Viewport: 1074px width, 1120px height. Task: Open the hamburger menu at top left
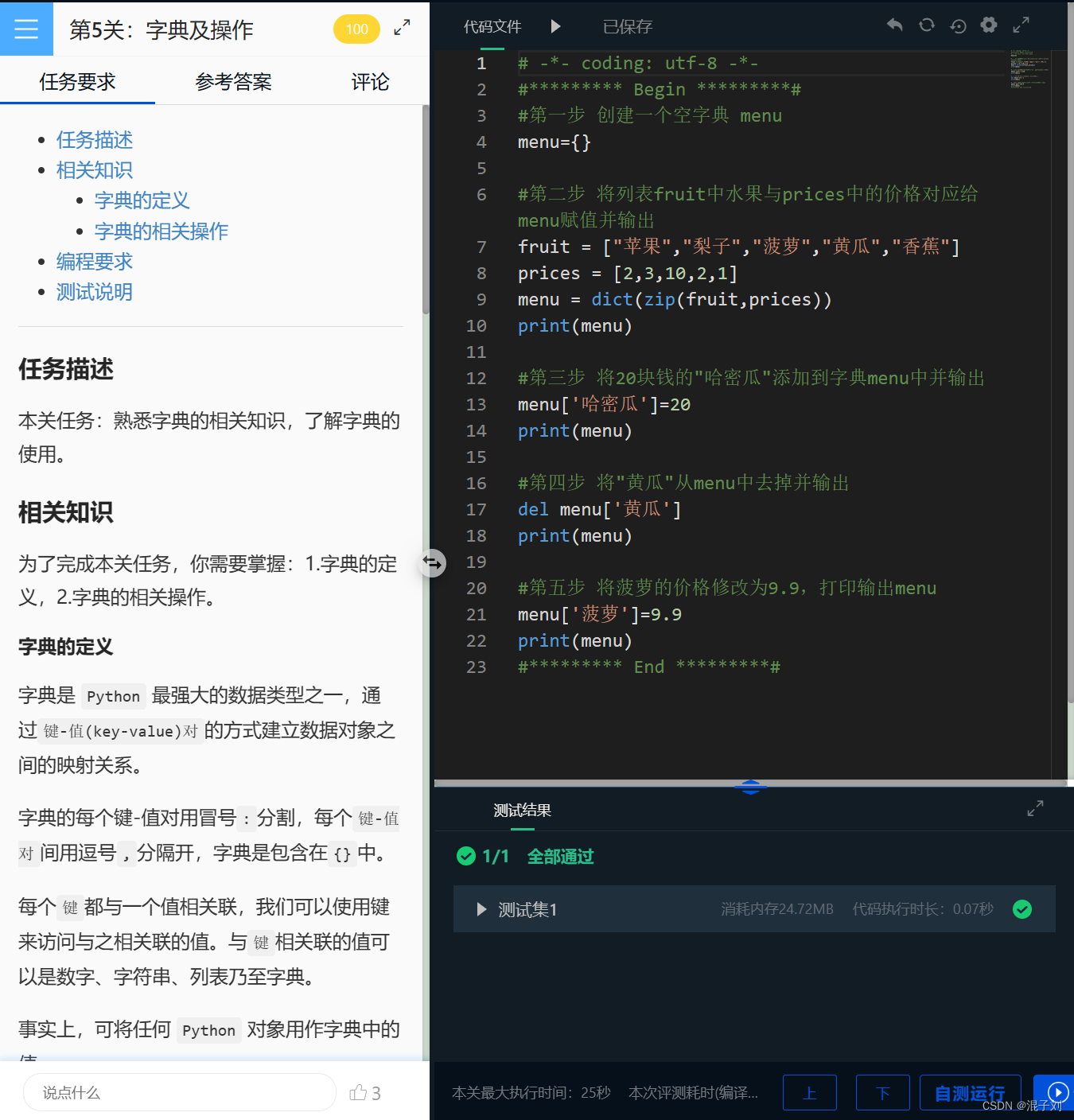tap(26, 29)
